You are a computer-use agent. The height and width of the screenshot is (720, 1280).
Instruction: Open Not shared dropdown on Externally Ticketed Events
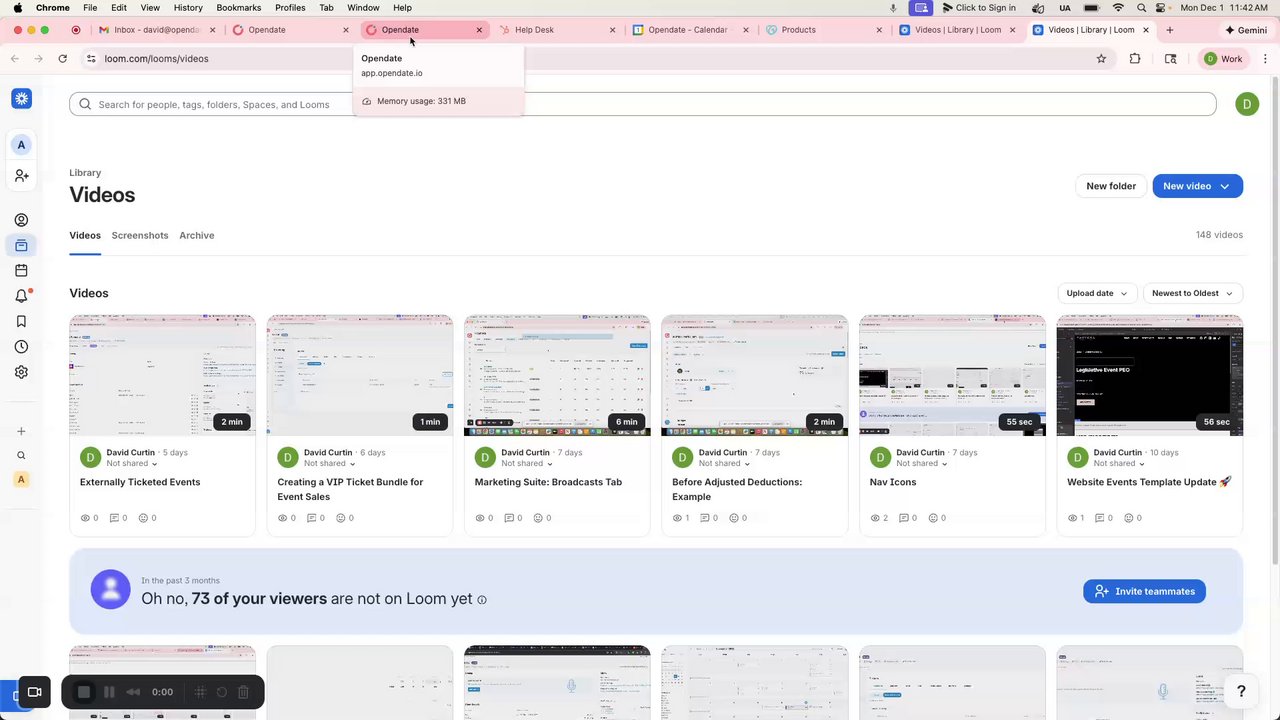click(x=133, y=464)
